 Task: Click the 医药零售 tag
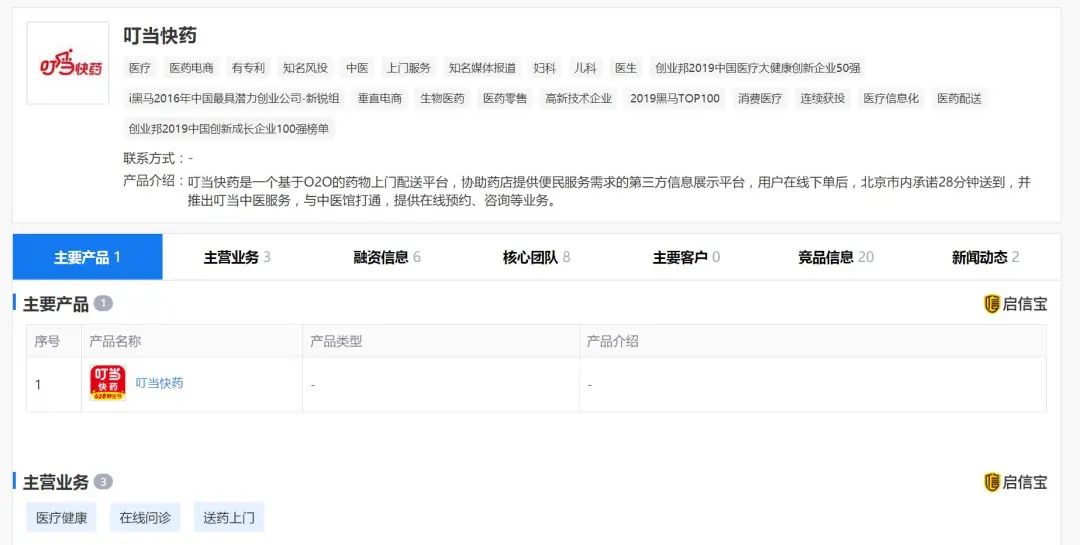click(505, 98)
